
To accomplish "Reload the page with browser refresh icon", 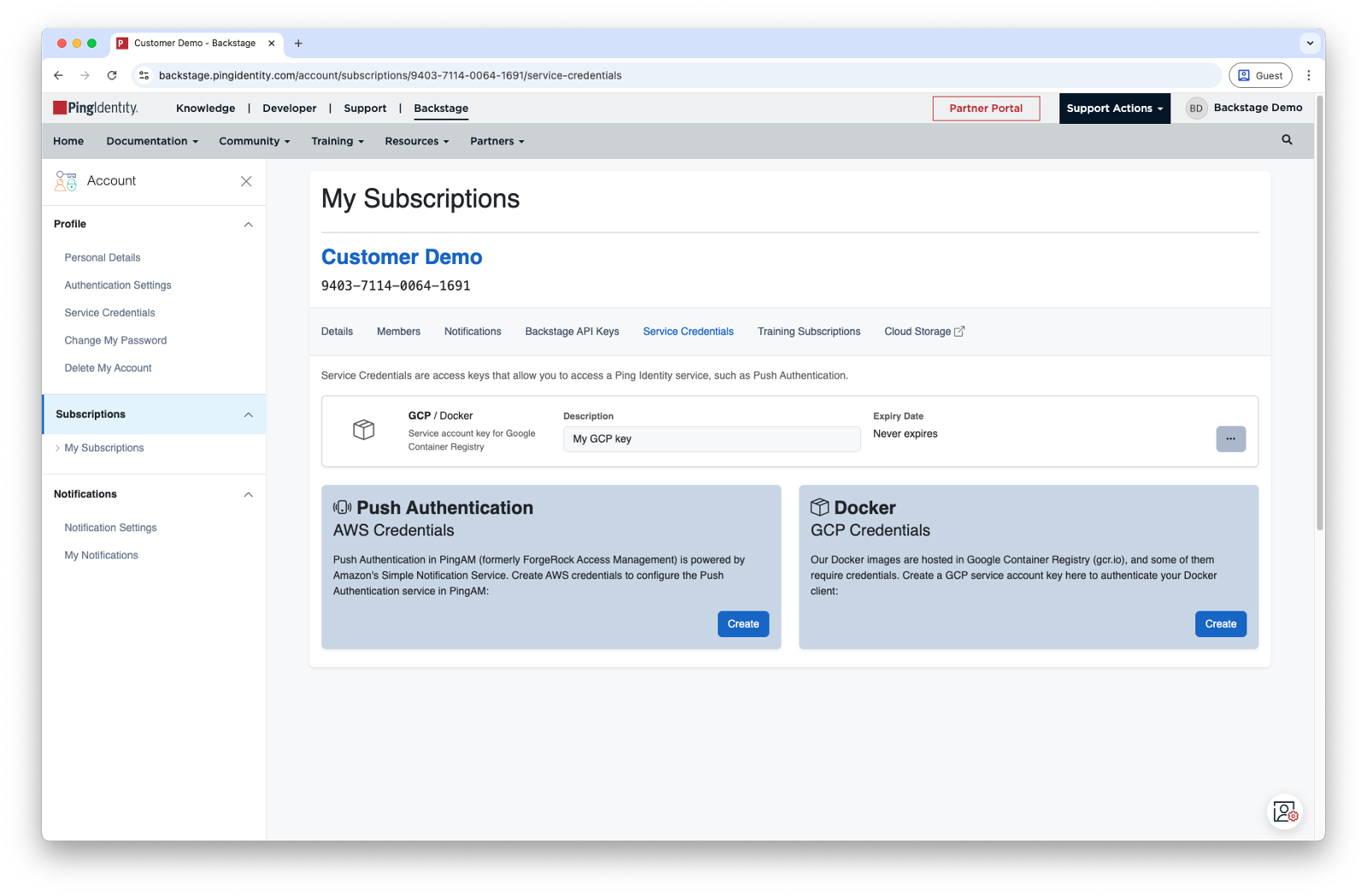I will (112, 75).
